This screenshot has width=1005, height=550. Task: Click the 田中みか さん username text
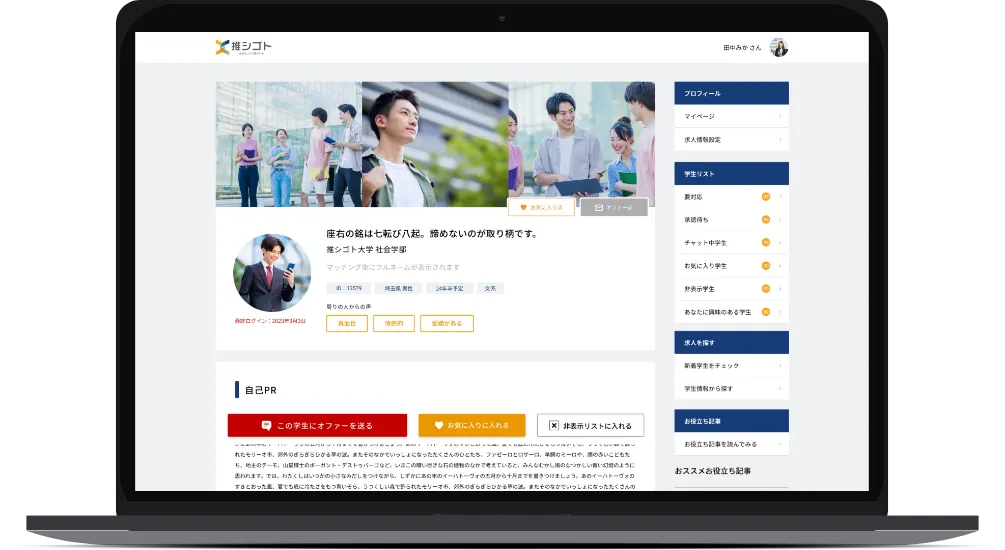point(742,47)
